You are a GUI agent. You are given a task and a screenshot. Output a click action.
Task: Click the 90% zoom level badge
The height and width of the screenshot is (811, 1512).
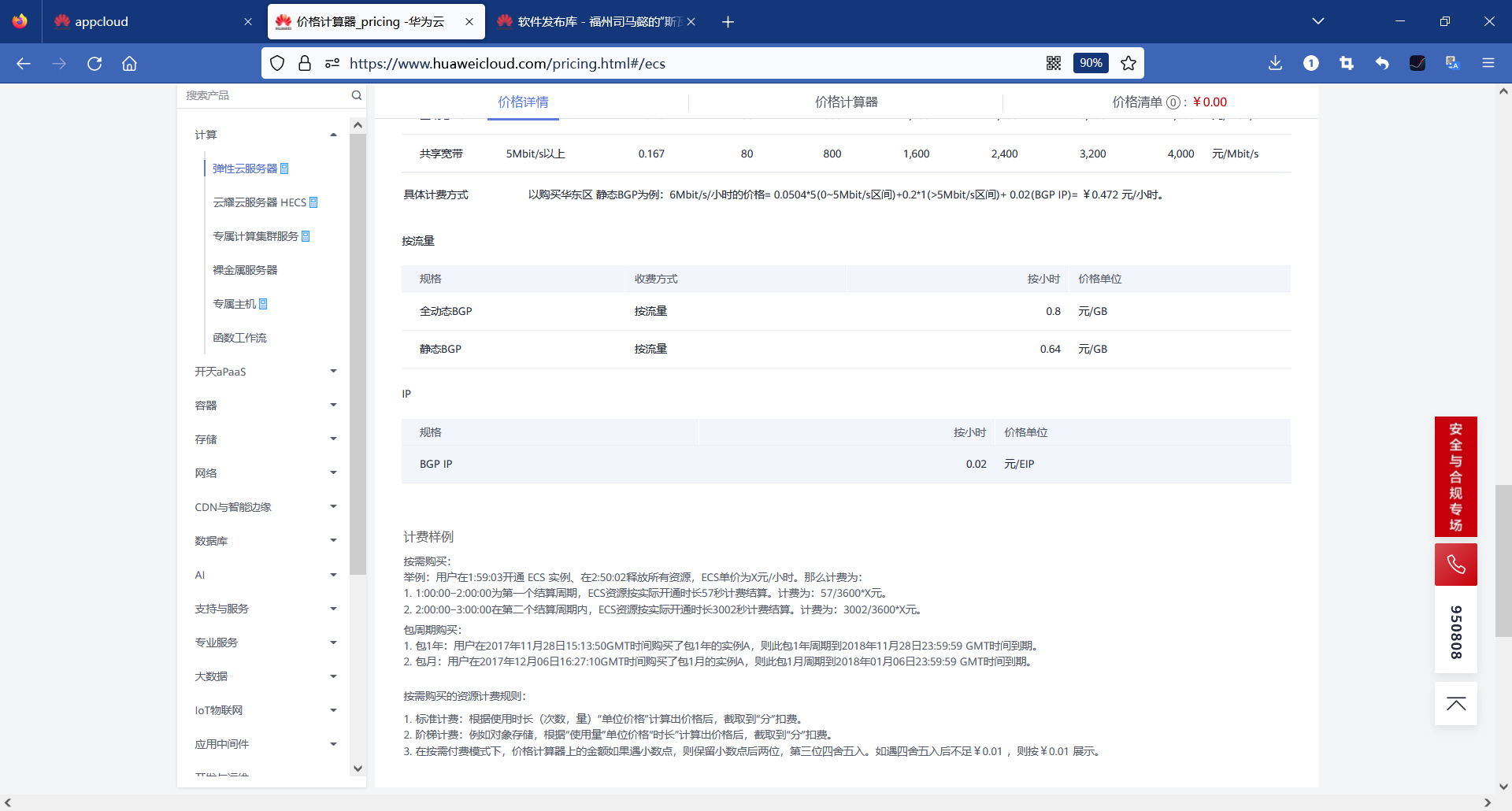point(1091,63)
